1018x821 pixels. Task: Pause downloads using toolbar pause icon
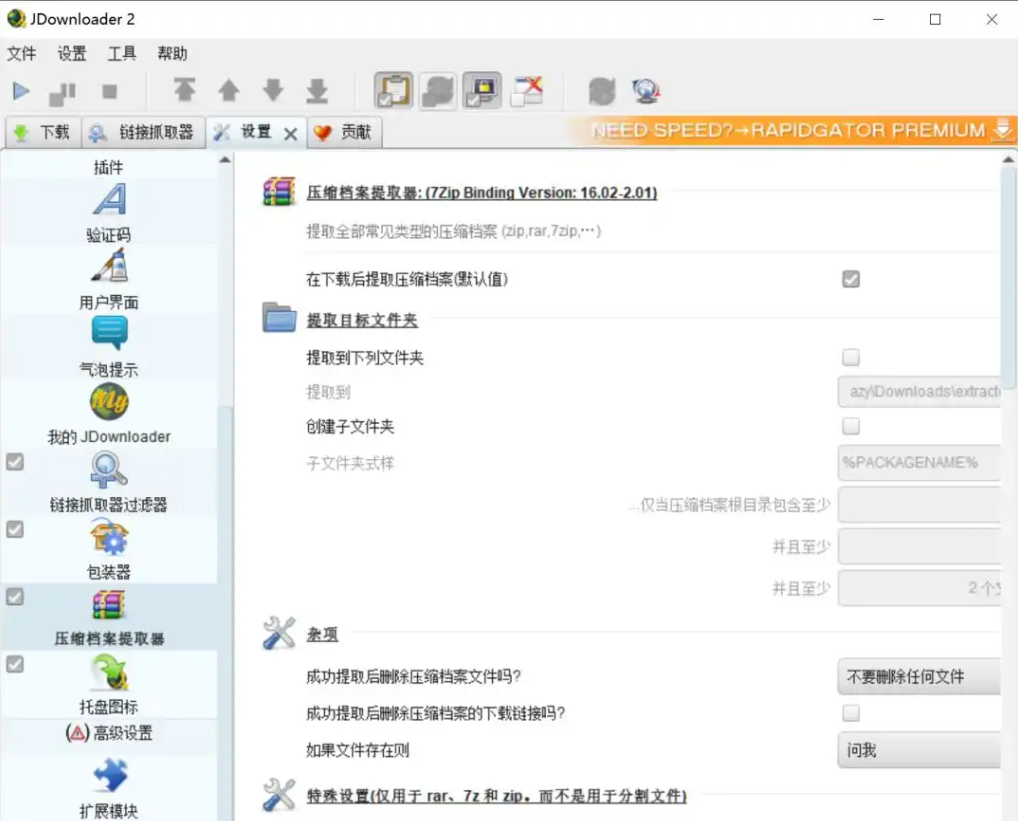[62, 93]
